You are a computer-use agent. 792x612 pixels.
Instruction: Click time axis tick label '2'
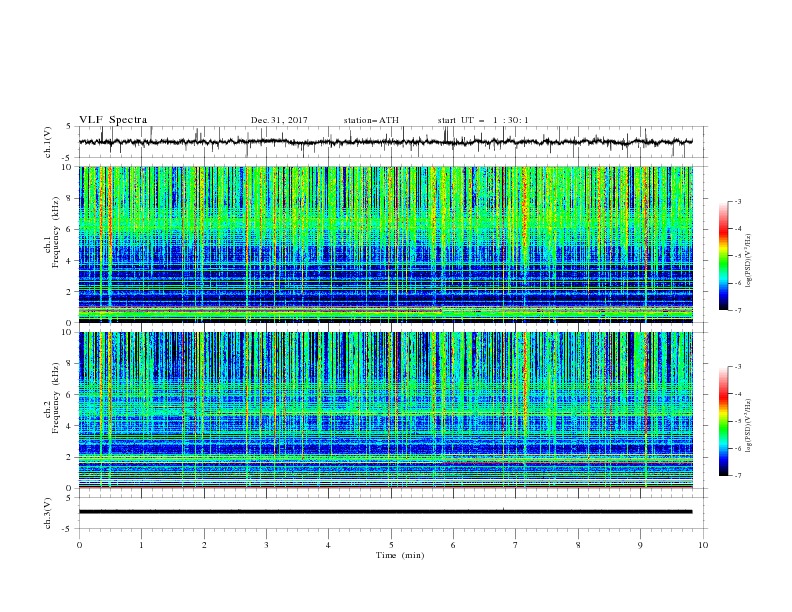[x=204, y=545]
